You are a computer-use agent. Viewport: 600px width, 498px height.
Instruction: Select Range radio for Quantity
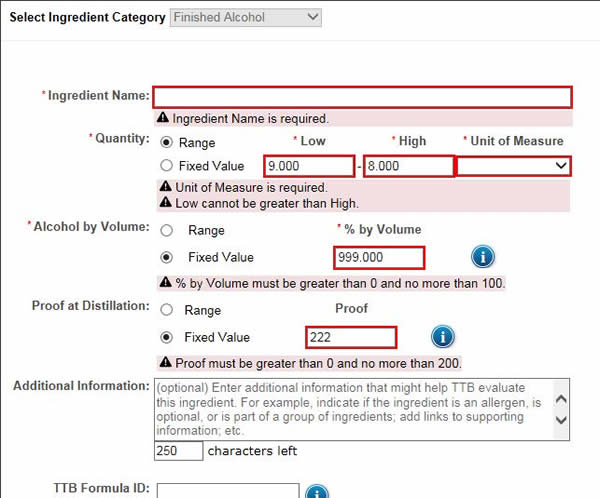click(166, 142)
